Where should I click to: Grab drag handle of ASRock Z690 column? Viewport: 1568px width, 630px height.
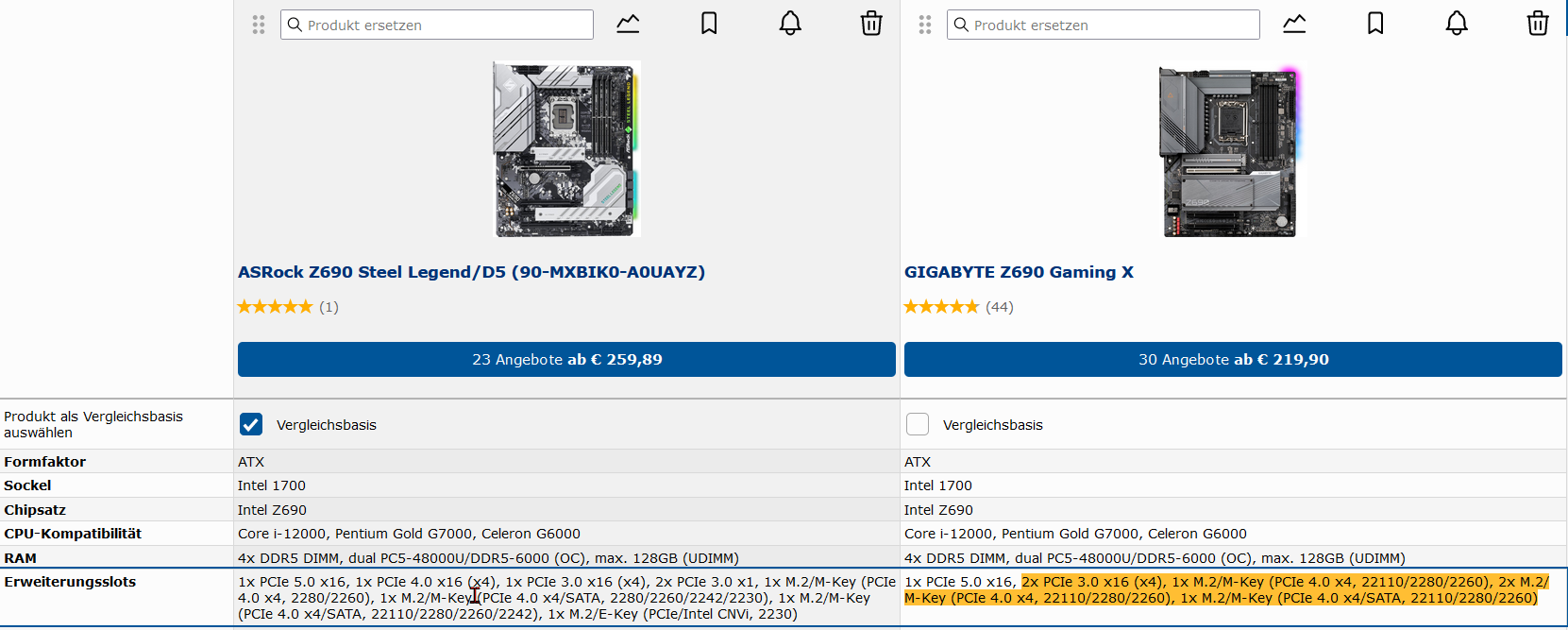pos(259,25)
